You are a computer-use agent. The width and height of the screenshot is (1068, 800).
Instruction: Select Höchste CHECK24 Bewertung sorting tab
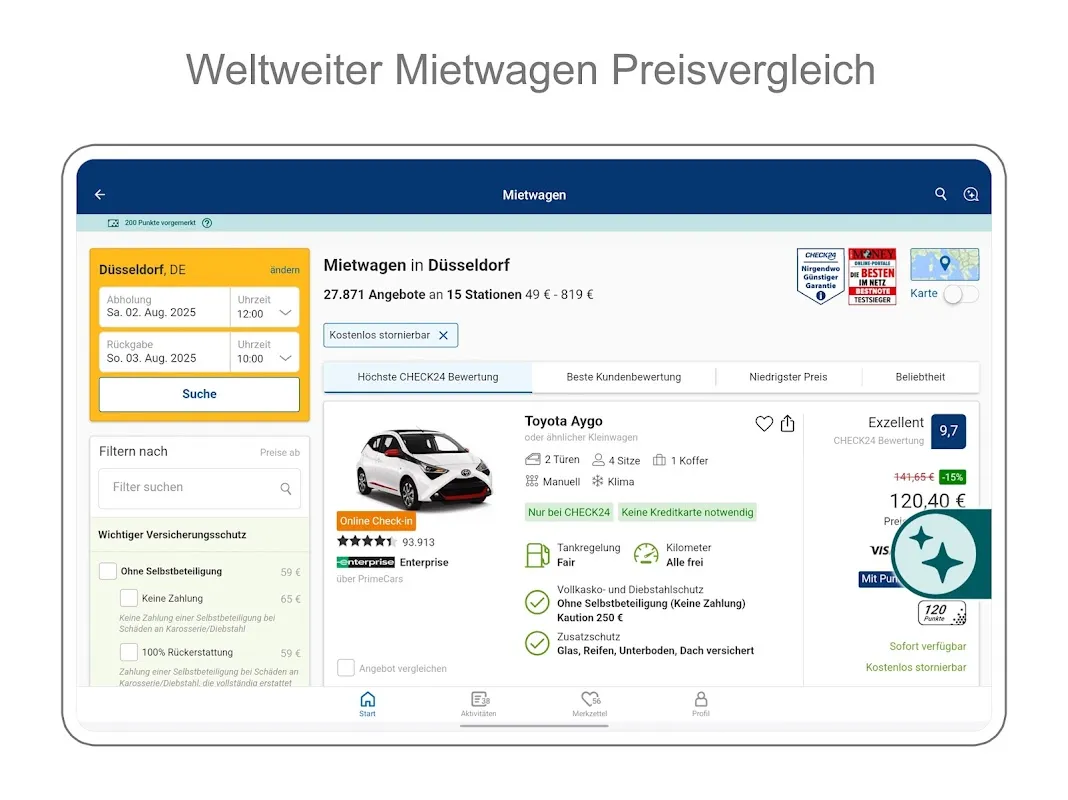428,377
